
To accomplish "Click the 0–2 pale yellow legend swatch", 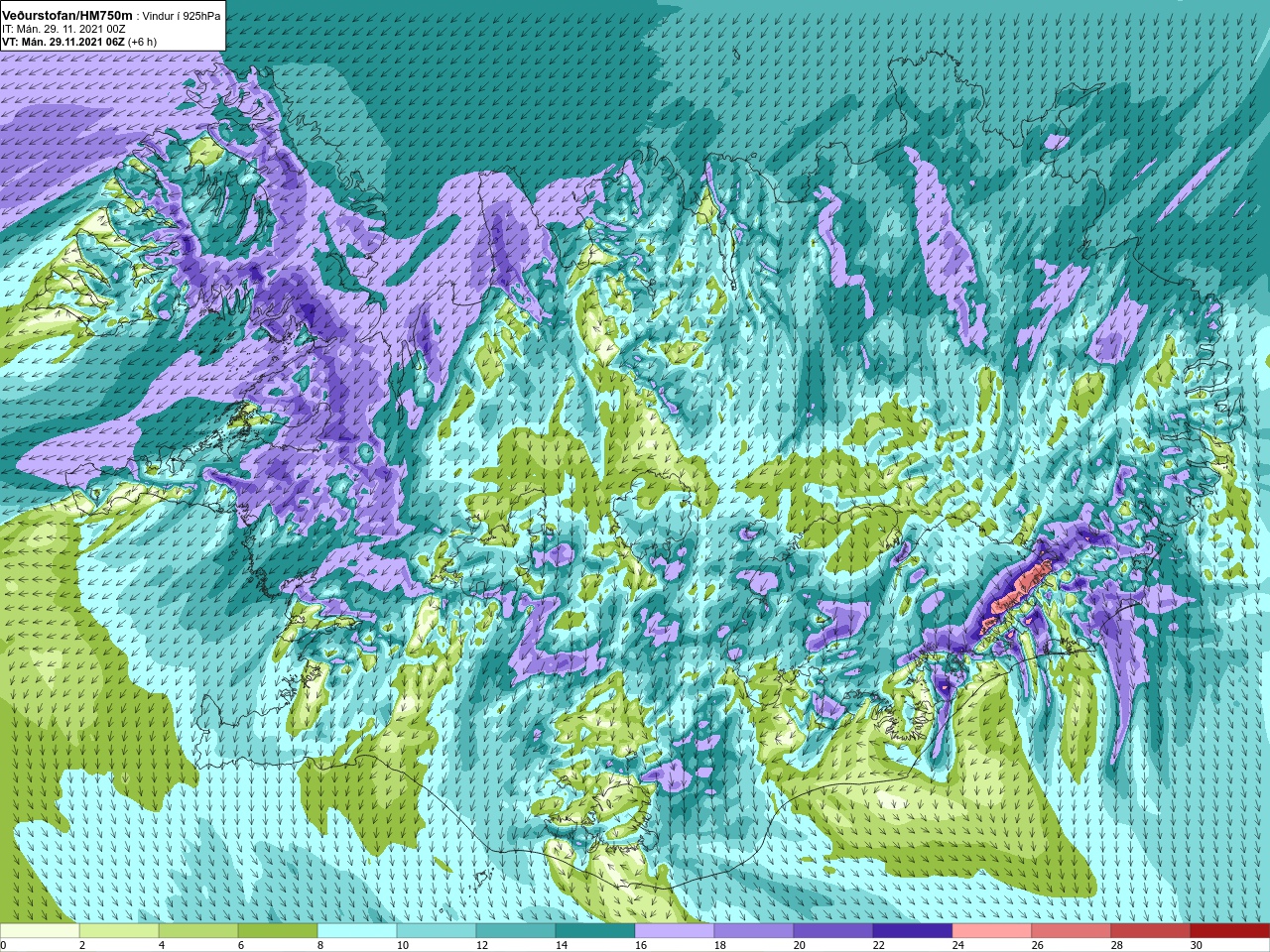I will (x=40, y=930).
